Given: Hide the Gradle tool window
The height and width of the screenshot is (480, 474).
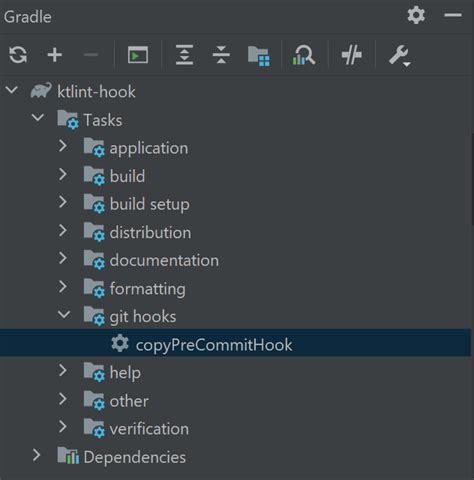Looking at the screenshot, I should [453, 15].
